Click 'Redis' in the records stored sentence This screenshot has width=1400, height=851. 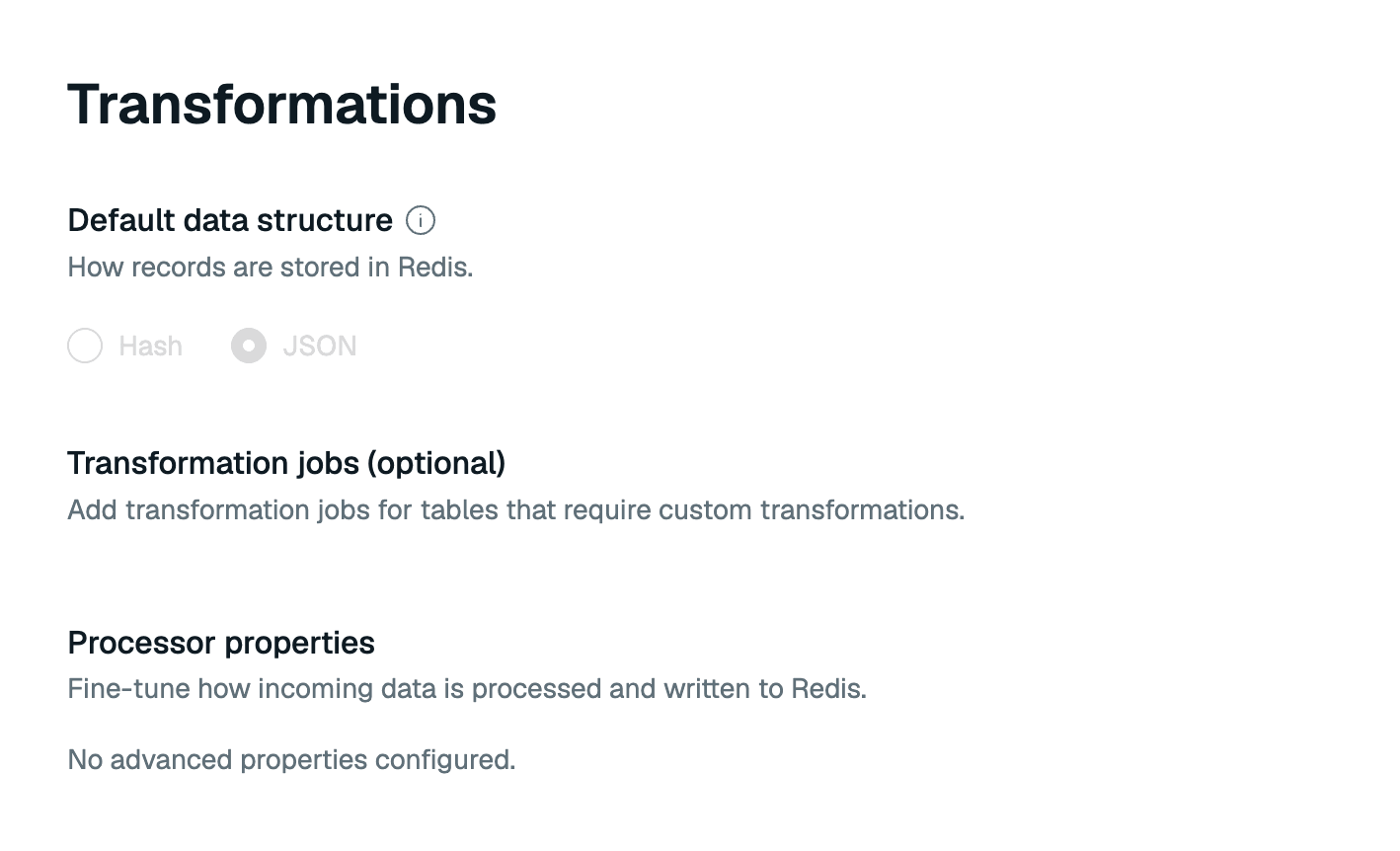coord(435,268)
